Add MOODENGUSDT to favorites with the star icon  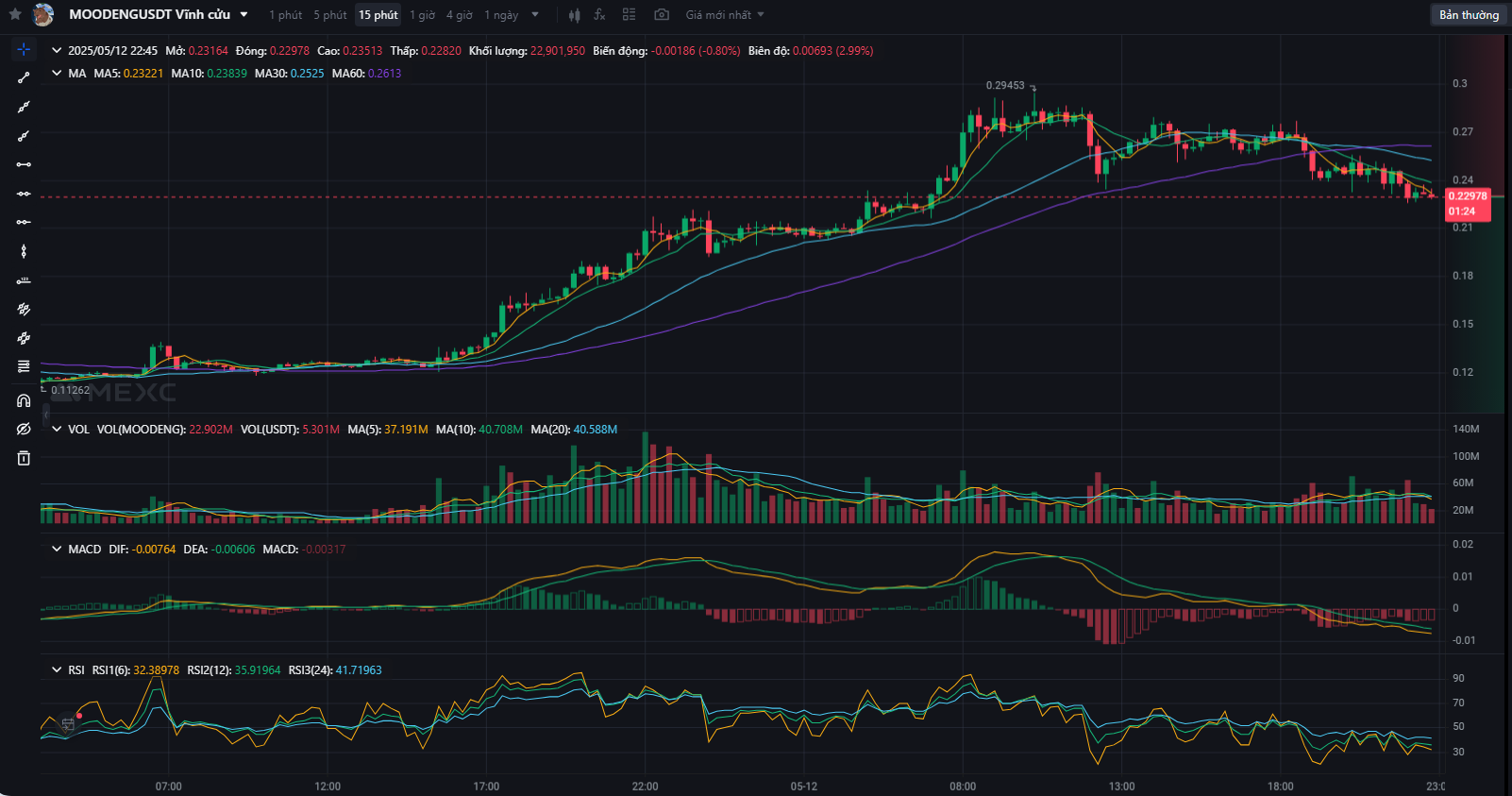[x=15, y=14]
